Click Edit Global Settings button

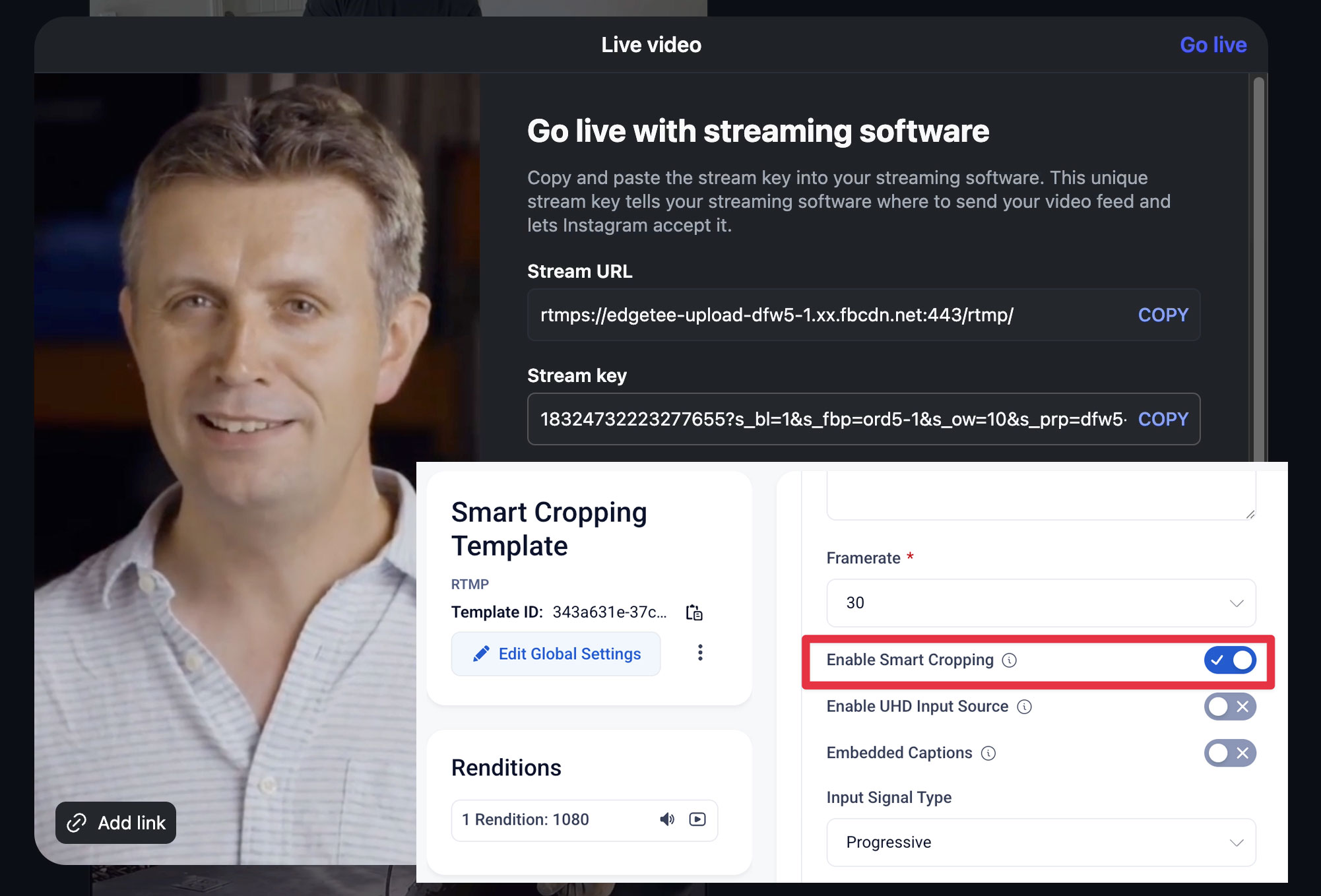556,654
